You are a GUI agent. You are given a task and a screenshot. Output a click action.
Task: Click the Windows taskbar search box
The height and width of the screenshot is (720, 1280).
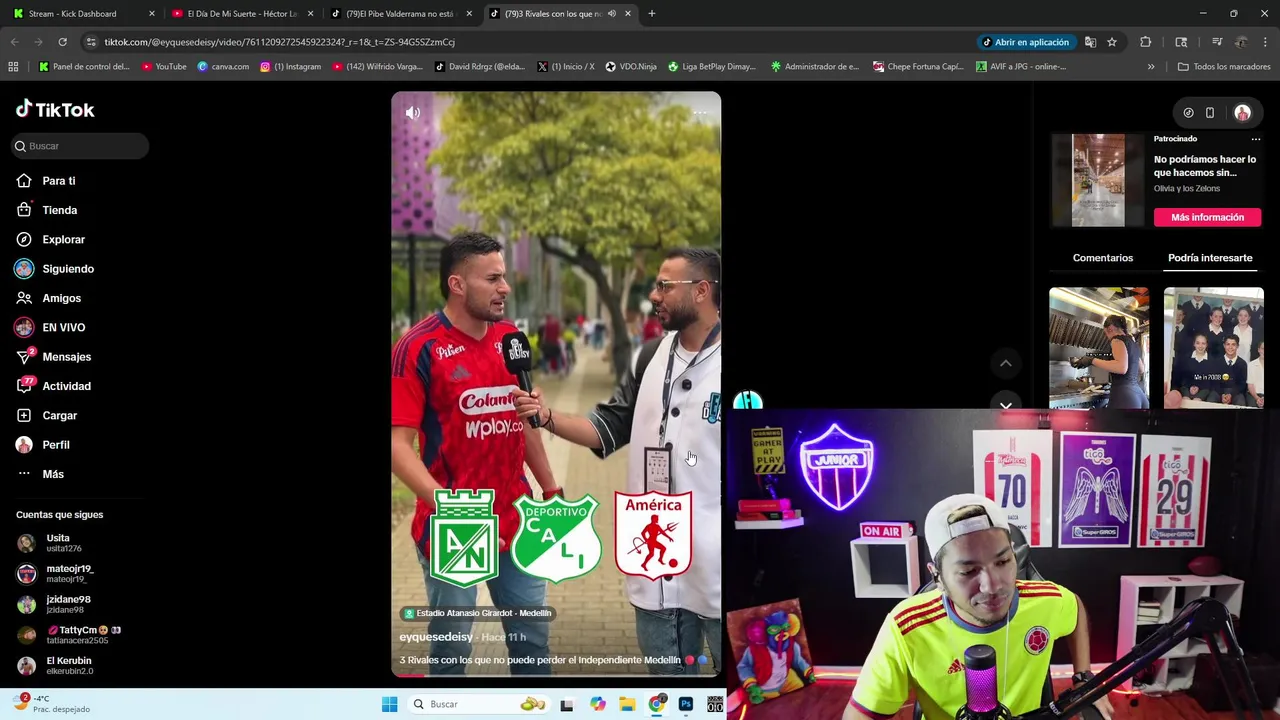pyautogui.click(x=478, y=704)
